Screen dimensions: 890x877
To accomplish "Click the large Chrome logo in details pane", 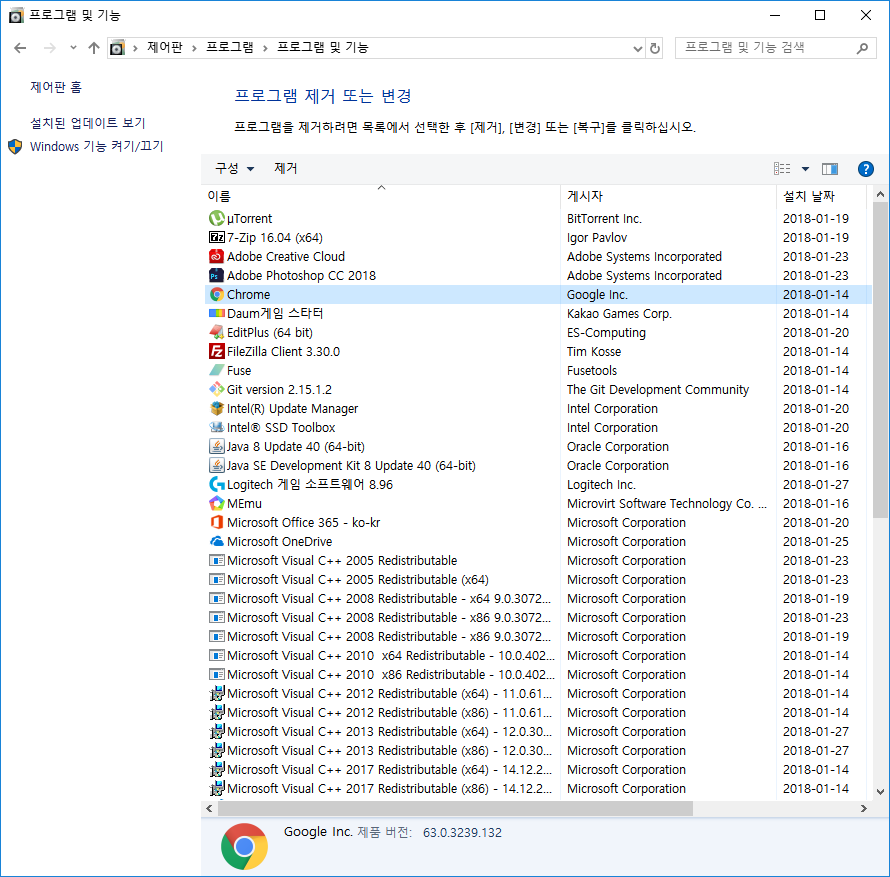I will point(244,846).
